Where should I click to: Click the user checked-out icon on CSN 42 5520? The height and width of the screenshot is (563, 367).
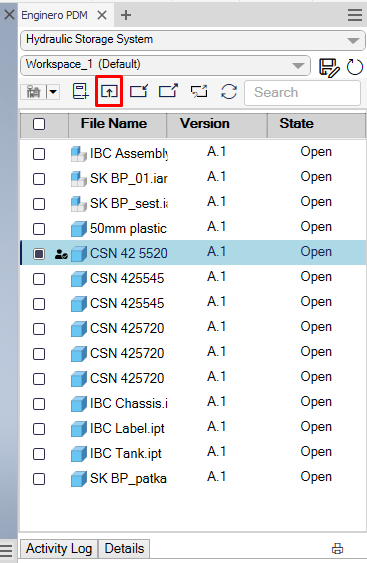pos(61,255)
